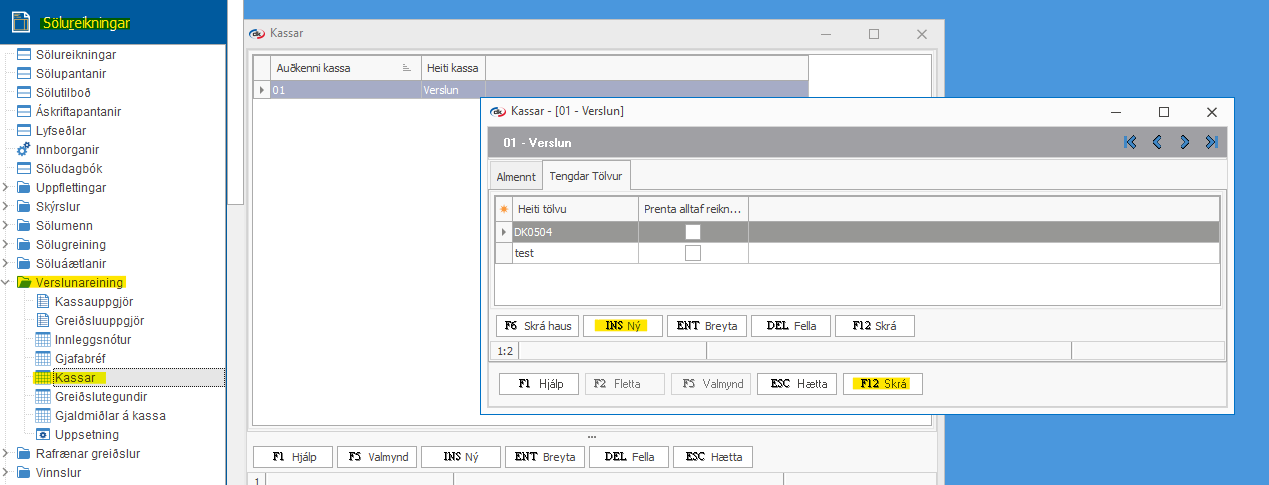This screenshot has height=485, width=1269.
Task: Click the highlighted INS Ný button
Action: (x=622, y=326)
